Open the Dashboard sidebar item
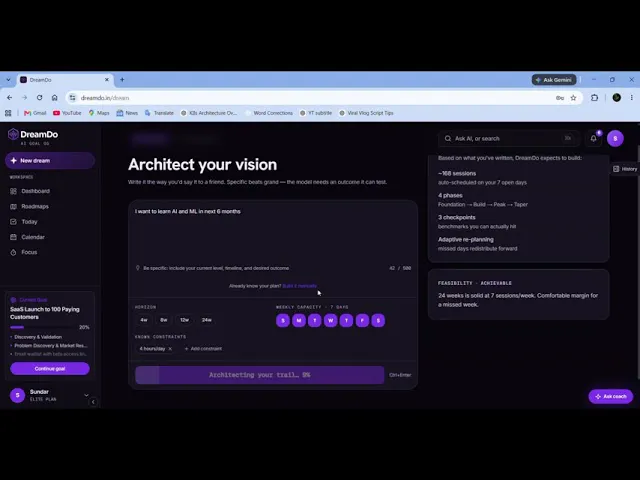This screenshot has width=640, height=480. (30, 191)
